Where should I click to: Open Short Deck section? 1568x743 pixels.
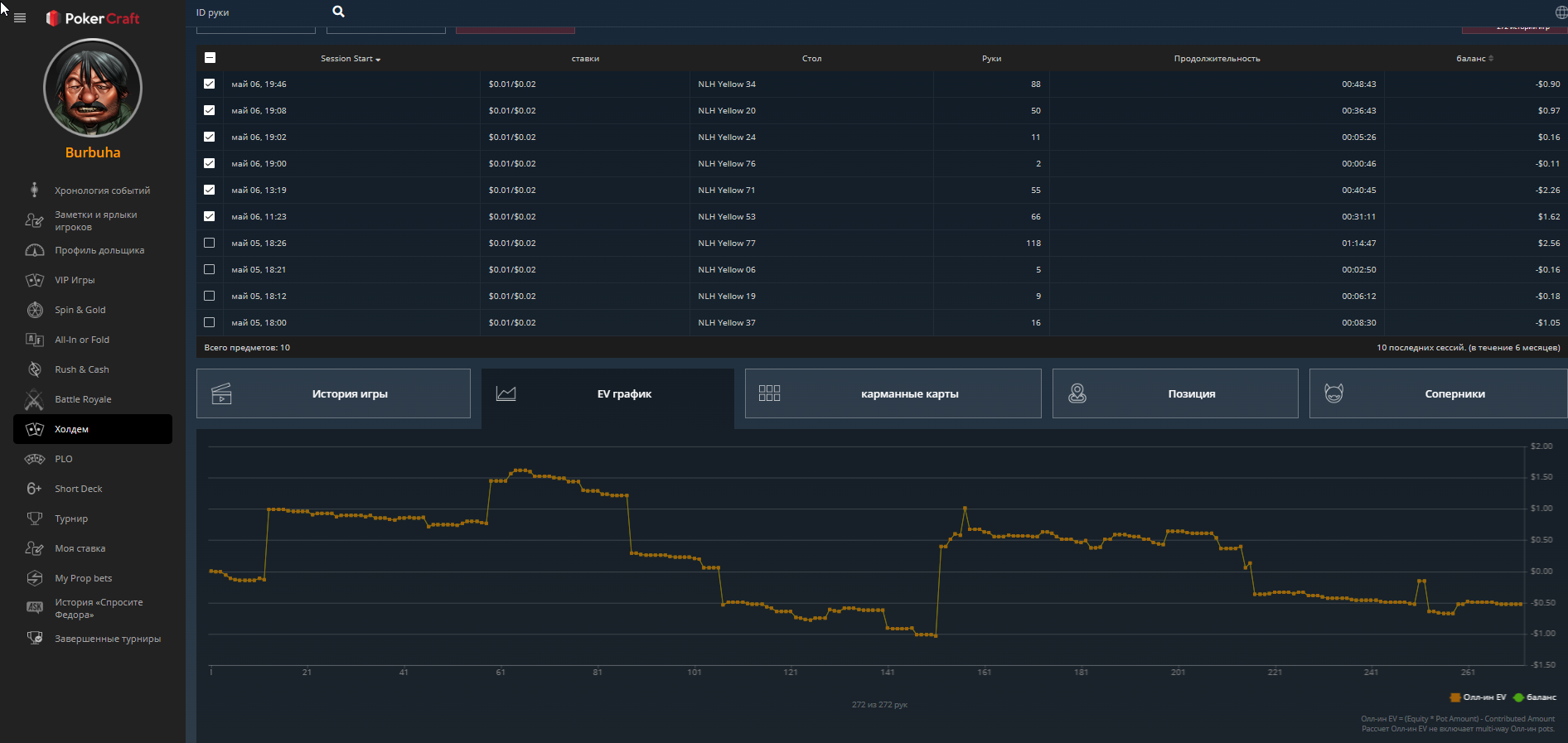coord(93,489)
